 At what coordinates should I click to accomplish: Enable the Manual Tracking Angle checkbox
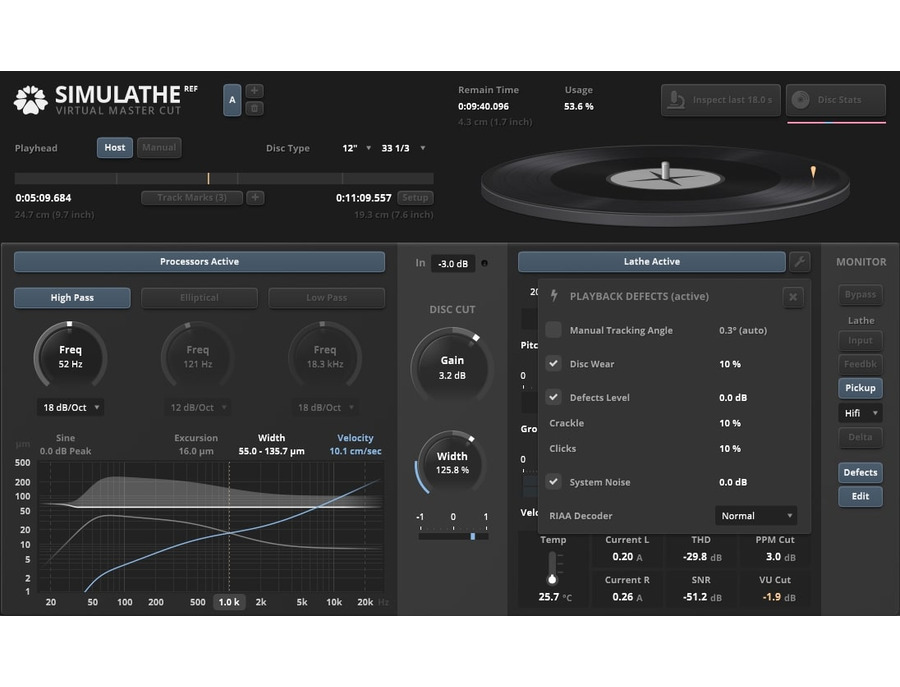coord(553,330)
